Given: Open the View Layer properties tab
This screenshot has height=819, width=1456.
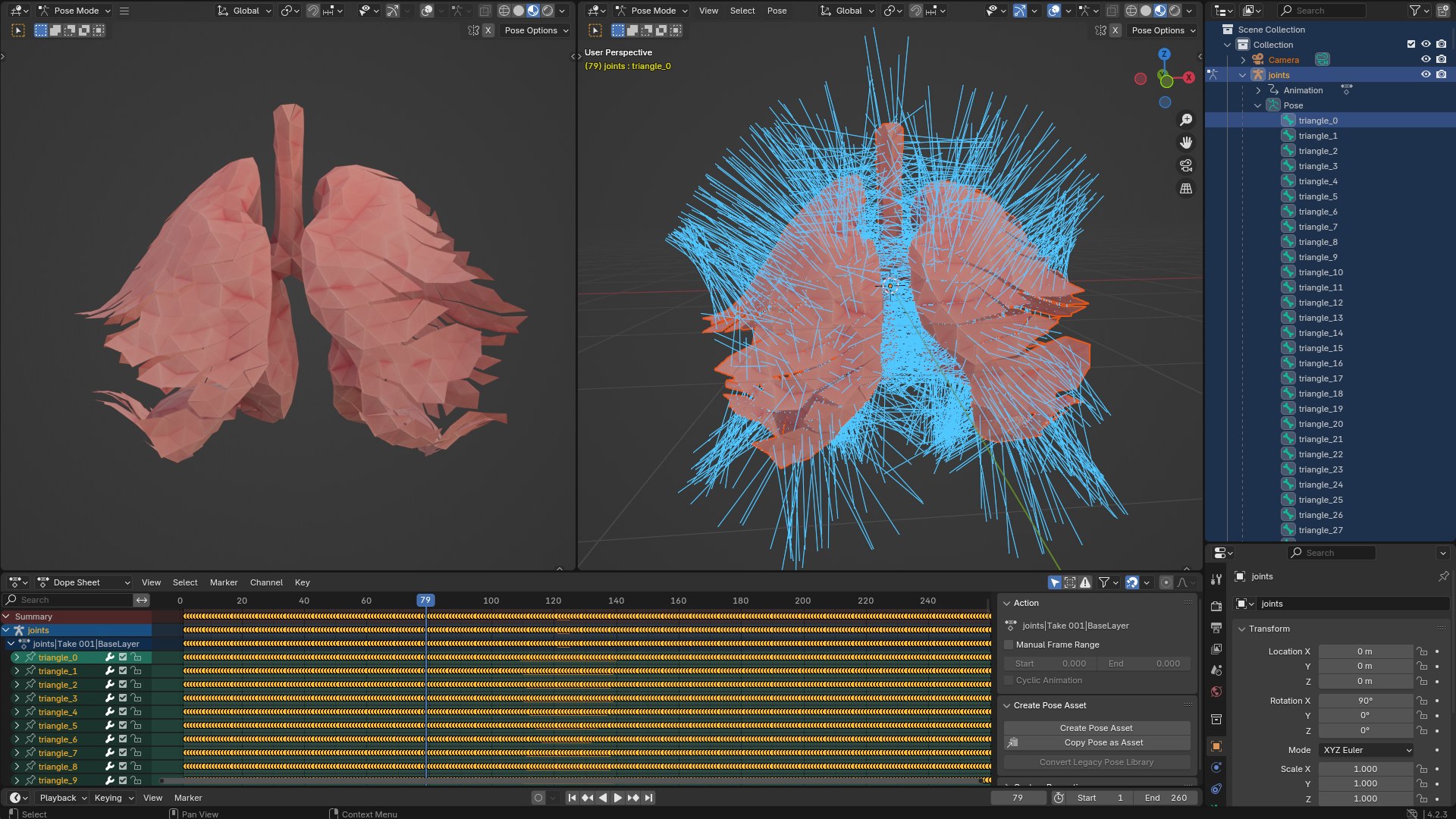Looking at the screenshot, I should tap(1216, 648).
